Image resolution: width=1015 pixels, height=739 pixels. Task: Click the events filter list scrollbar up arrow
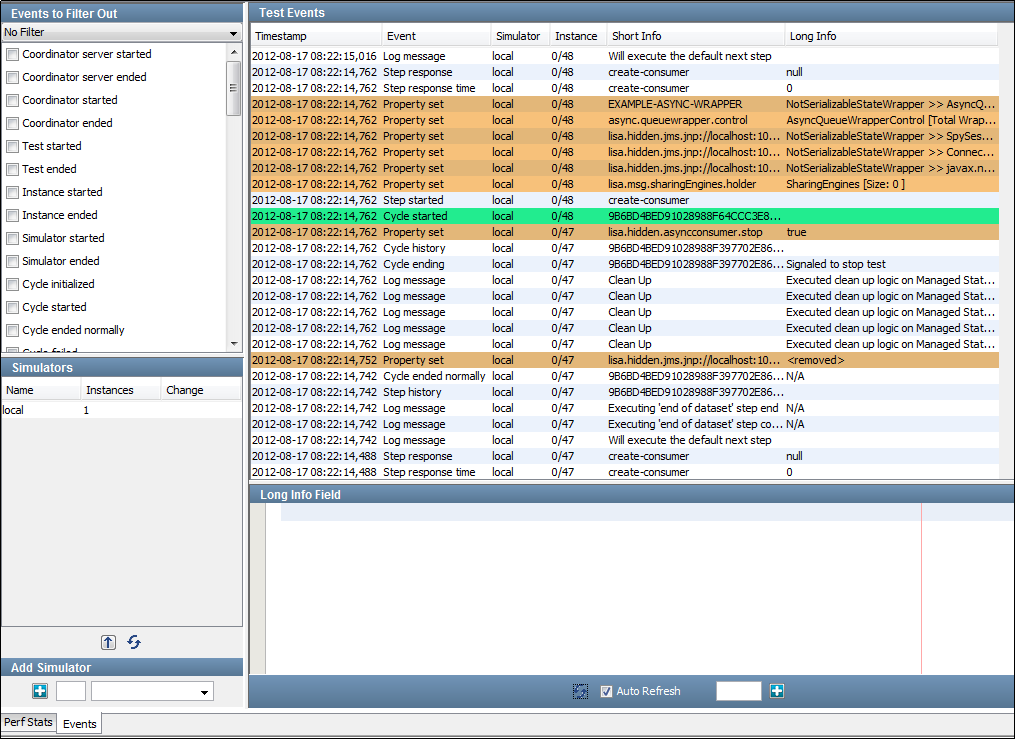(234, 52)
